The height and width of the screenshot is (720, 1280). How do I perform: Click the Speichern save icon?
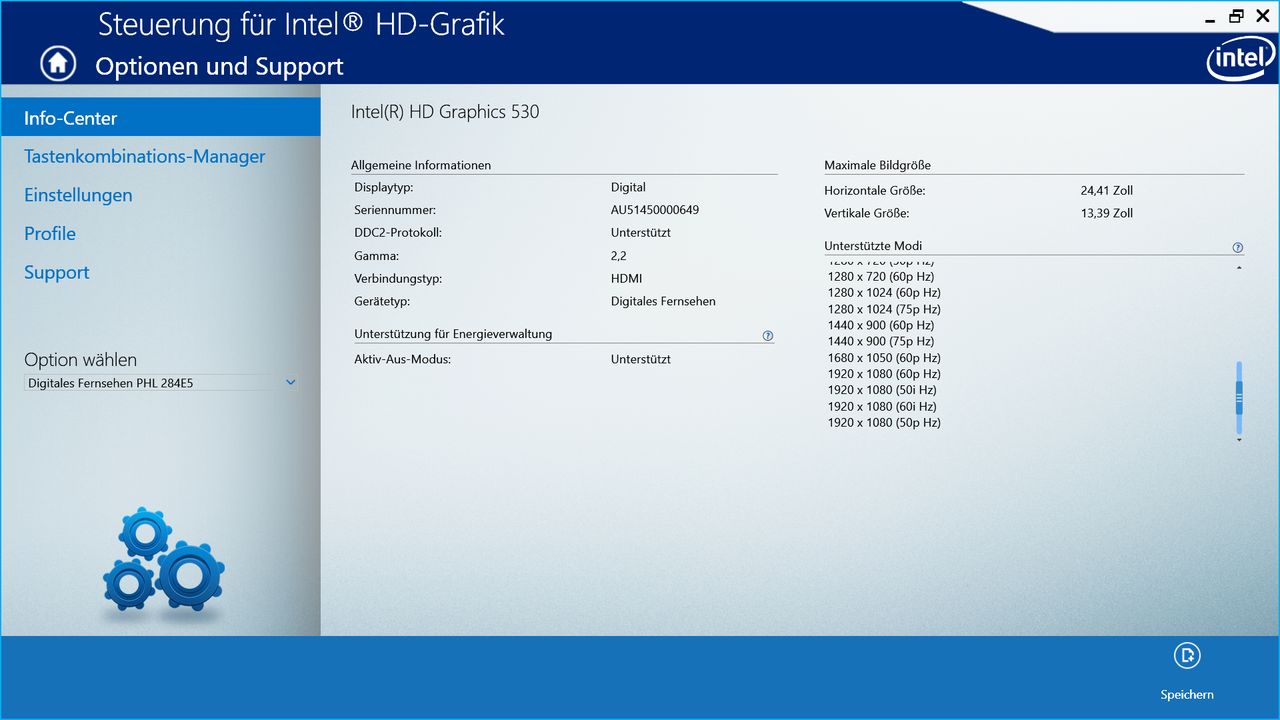click(1187, 656)
